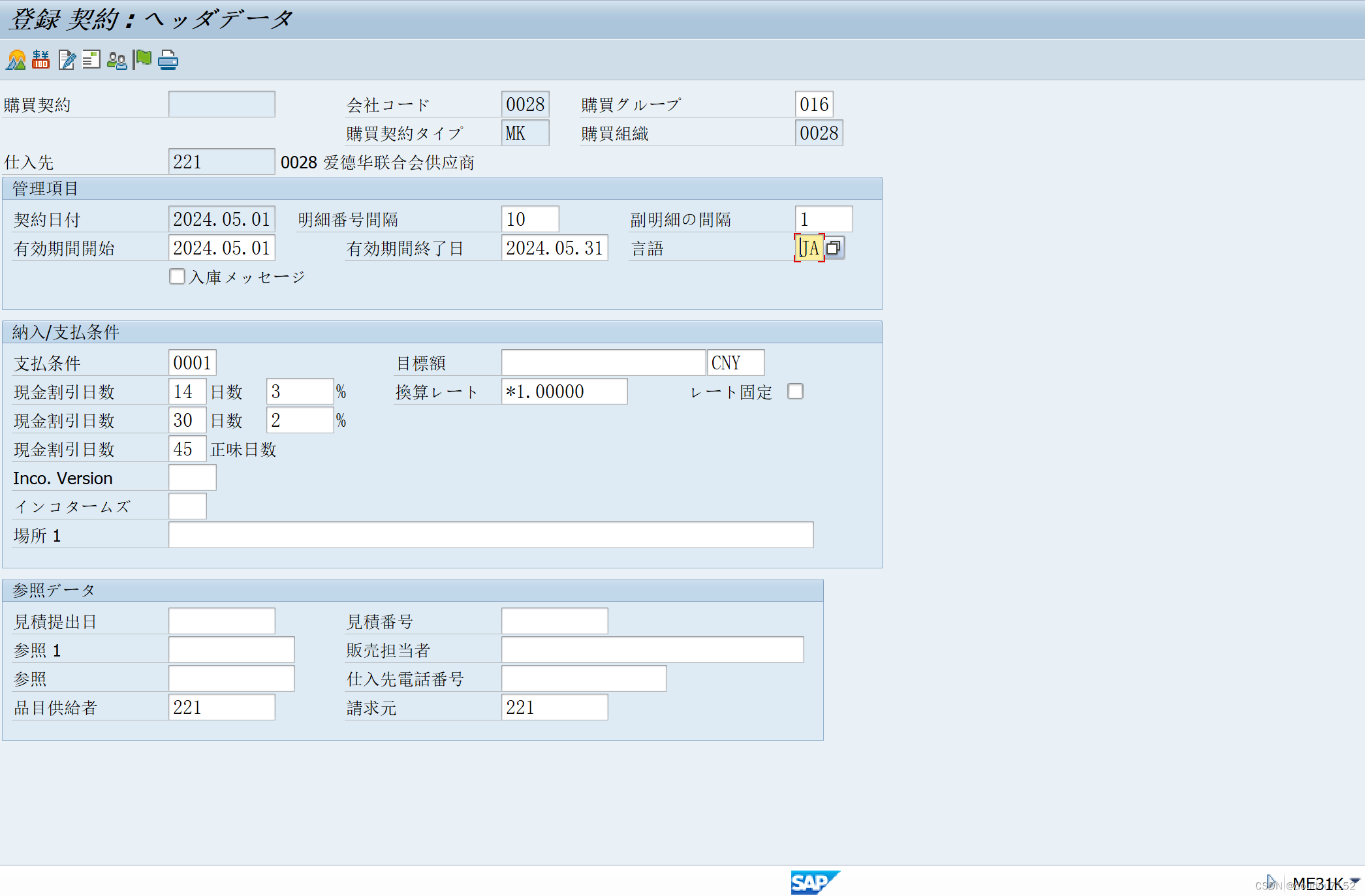Click the address envelope icon
This screenshot has width=1365, height=896.
pos(91,60)
